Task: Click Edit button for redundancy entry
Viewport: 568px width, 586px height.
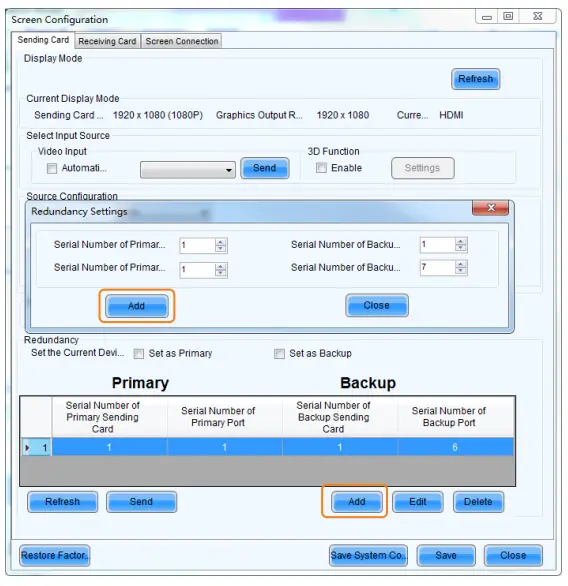Action: tap(417, 502)
